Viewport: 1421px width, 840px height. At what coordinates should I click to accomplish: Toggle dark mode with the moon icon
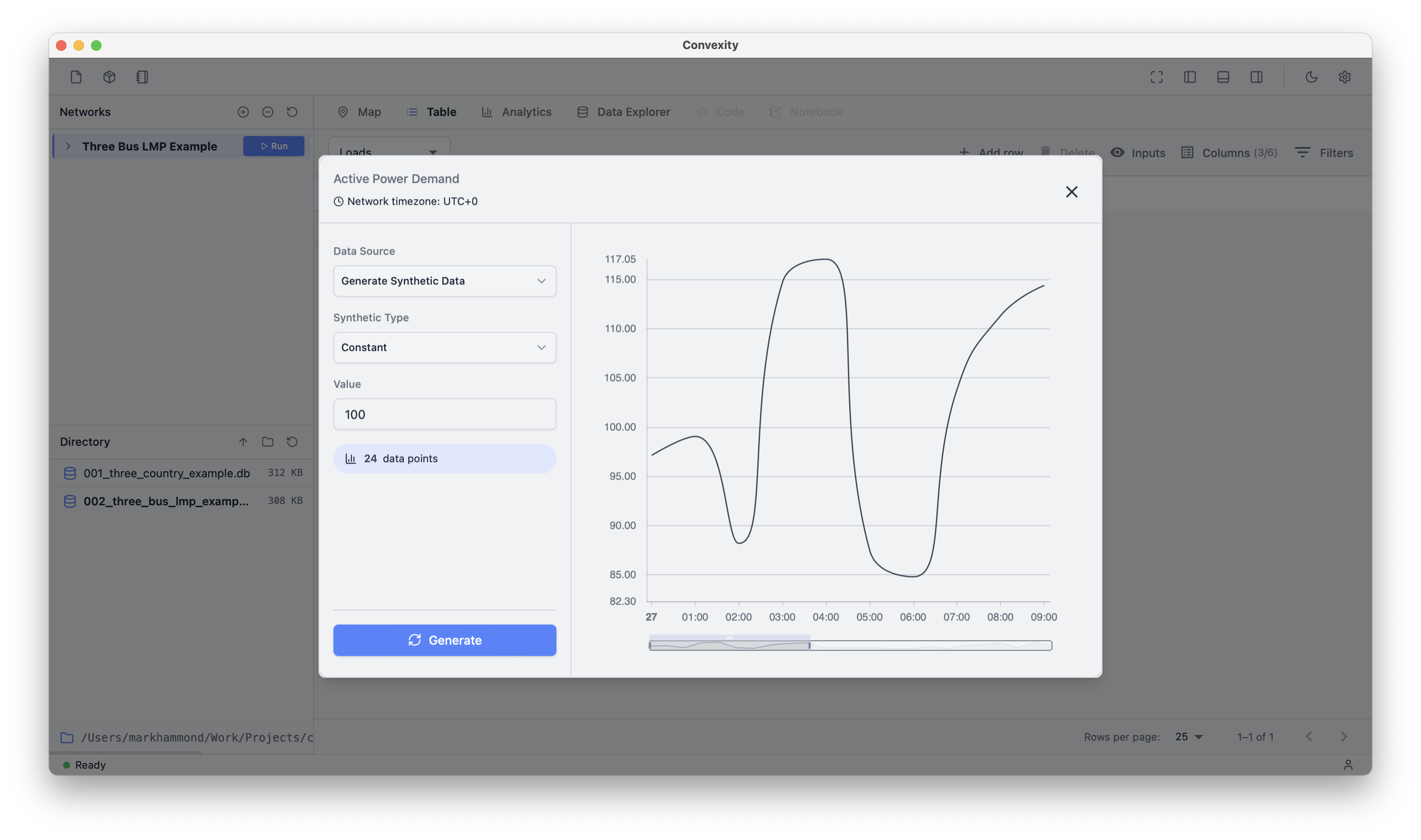tap(1312, 77)
